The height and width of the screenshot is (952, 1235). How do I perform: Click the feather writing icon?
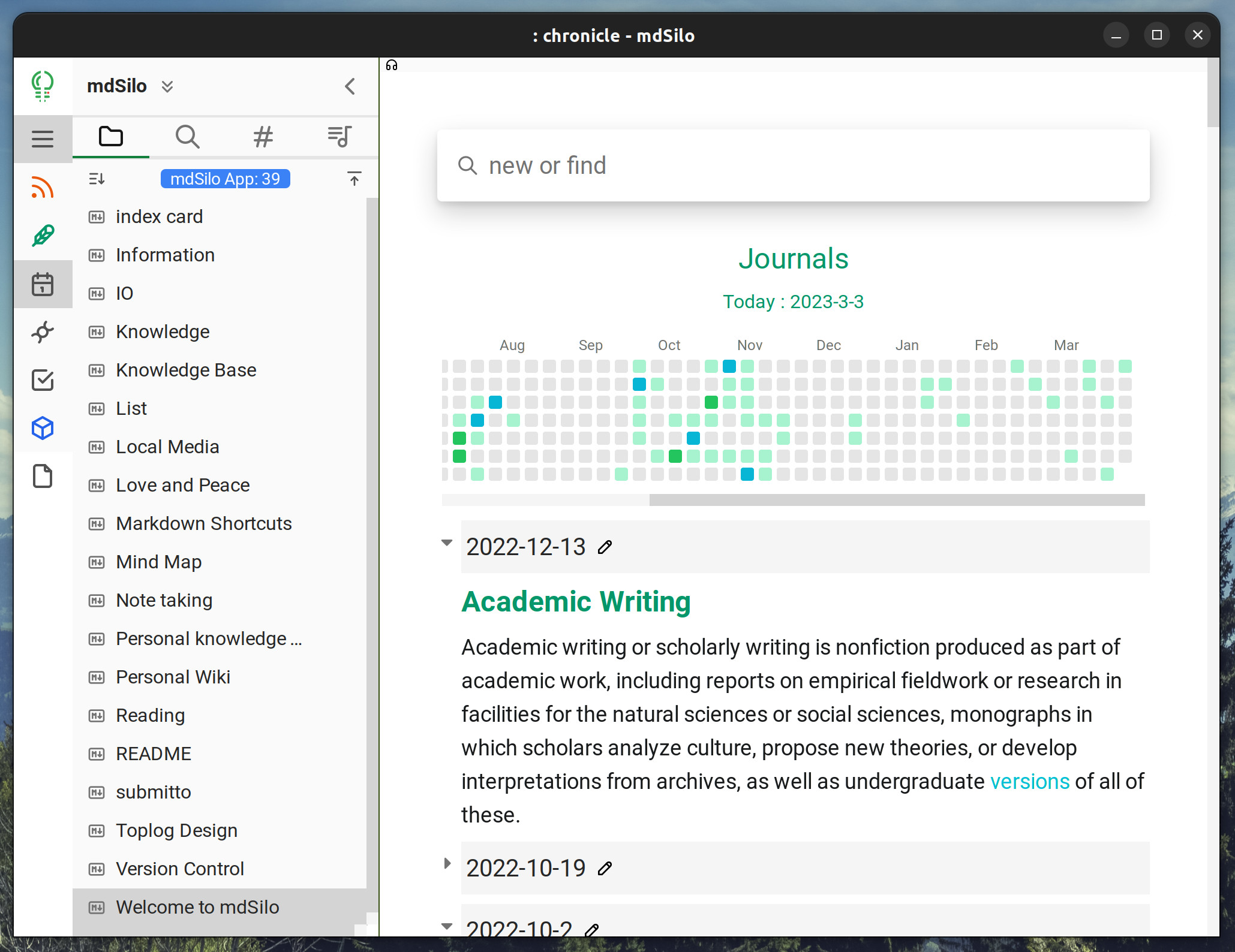(43, 236)
